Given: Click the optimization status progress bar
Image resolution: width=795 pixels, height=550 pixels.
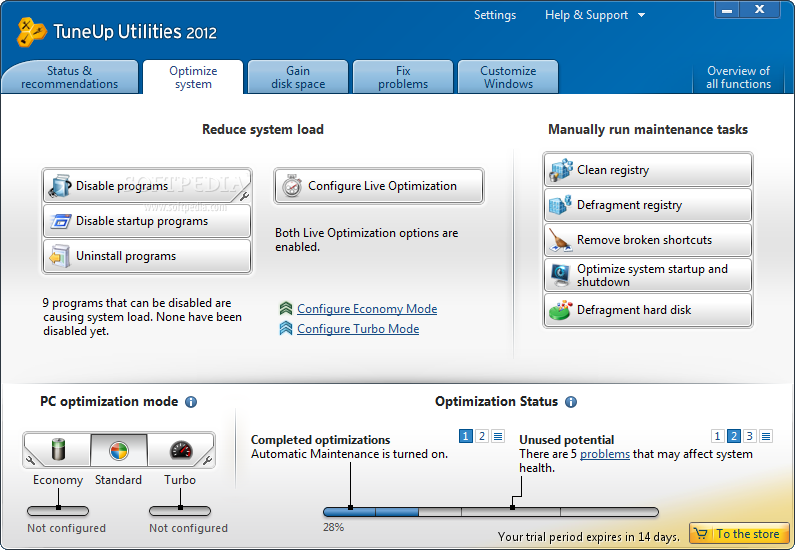Looking at the screenshot, I should [491, 512].
